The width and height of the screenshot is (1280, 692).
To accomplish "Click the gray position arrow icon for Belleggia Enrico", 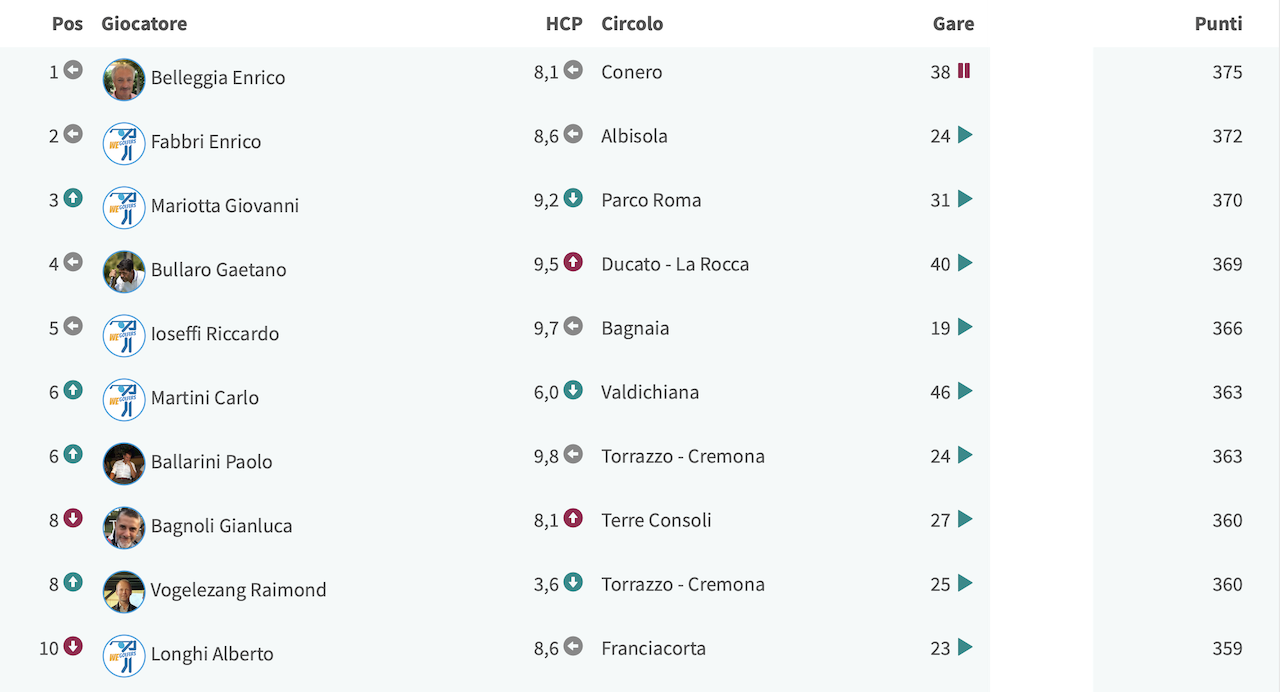I will tap(73, 70).
